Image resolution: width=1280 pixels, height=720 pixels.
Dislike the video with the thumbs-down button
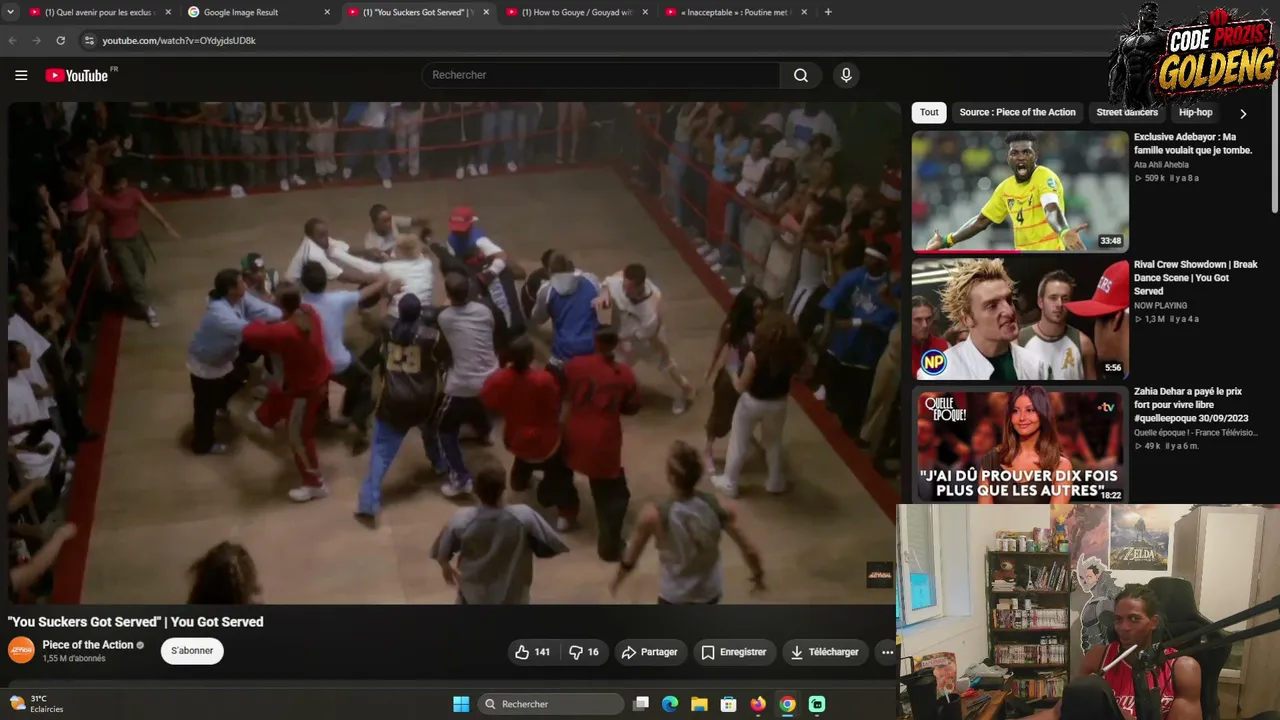point(583,652)
